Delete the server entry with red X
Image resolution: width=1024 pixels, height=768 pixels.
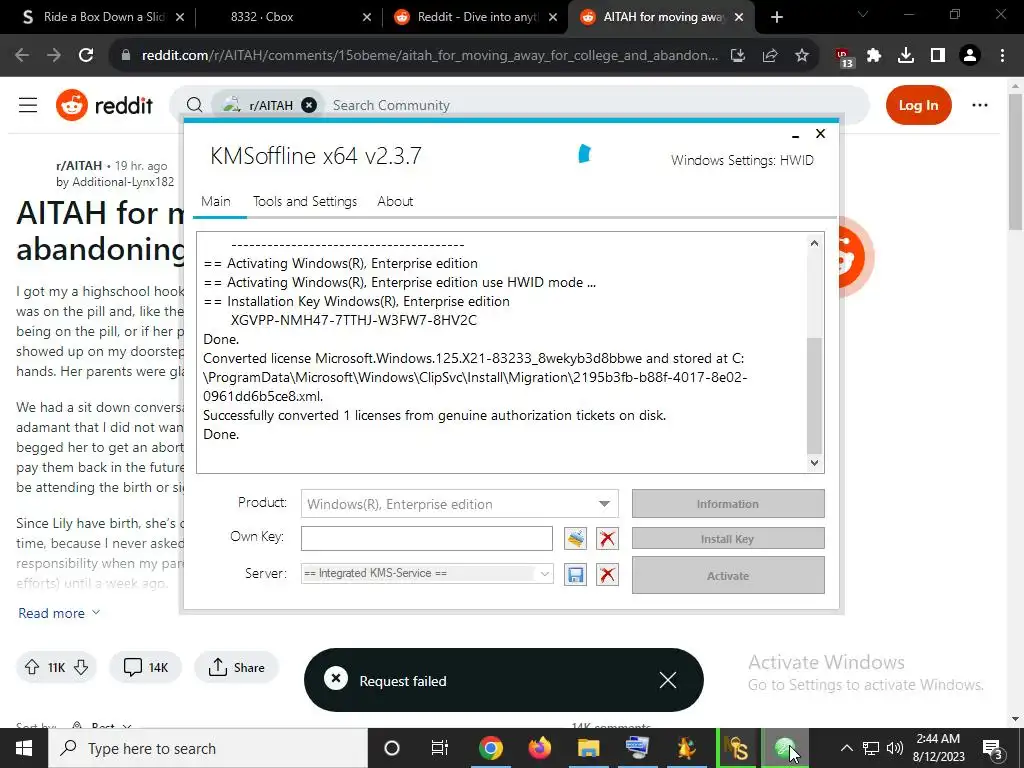tap(607, 575)
